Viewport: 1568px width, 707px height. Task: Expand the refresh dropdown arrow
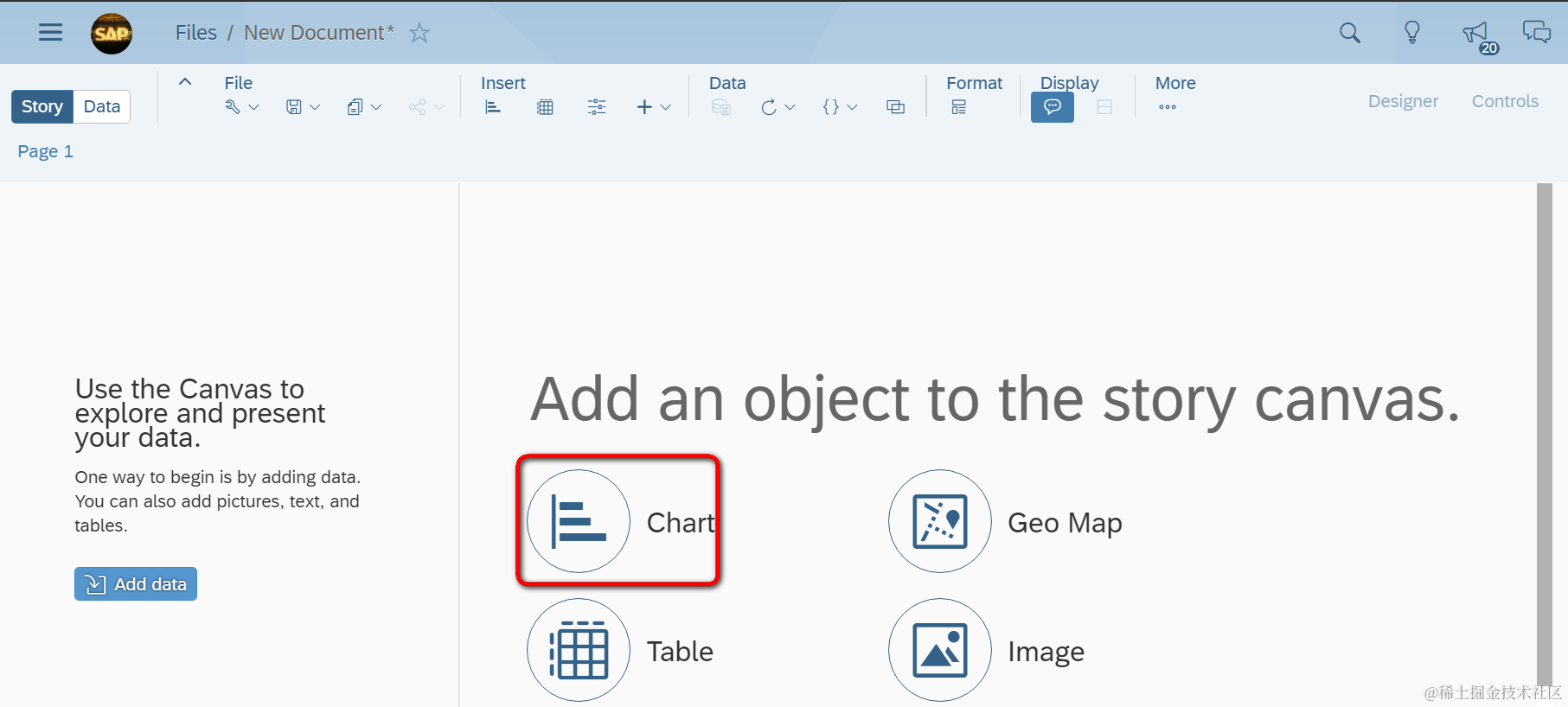tap(790, 107)
